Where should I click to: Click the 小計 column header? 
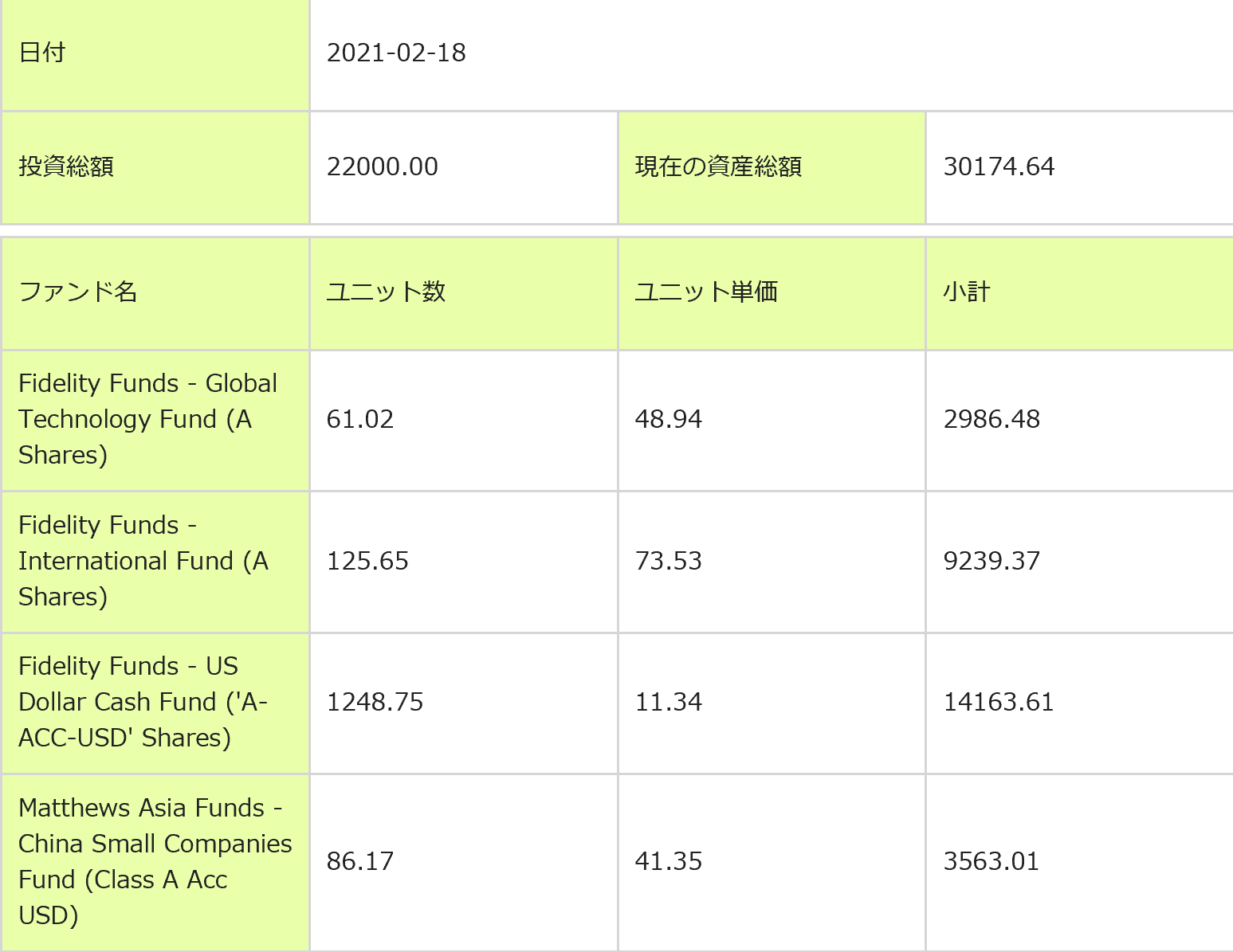tap(966, 292)
